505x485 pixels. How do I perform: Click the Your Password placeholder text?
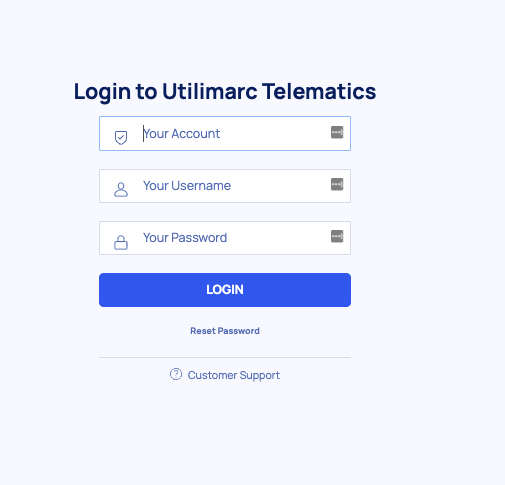185,238
